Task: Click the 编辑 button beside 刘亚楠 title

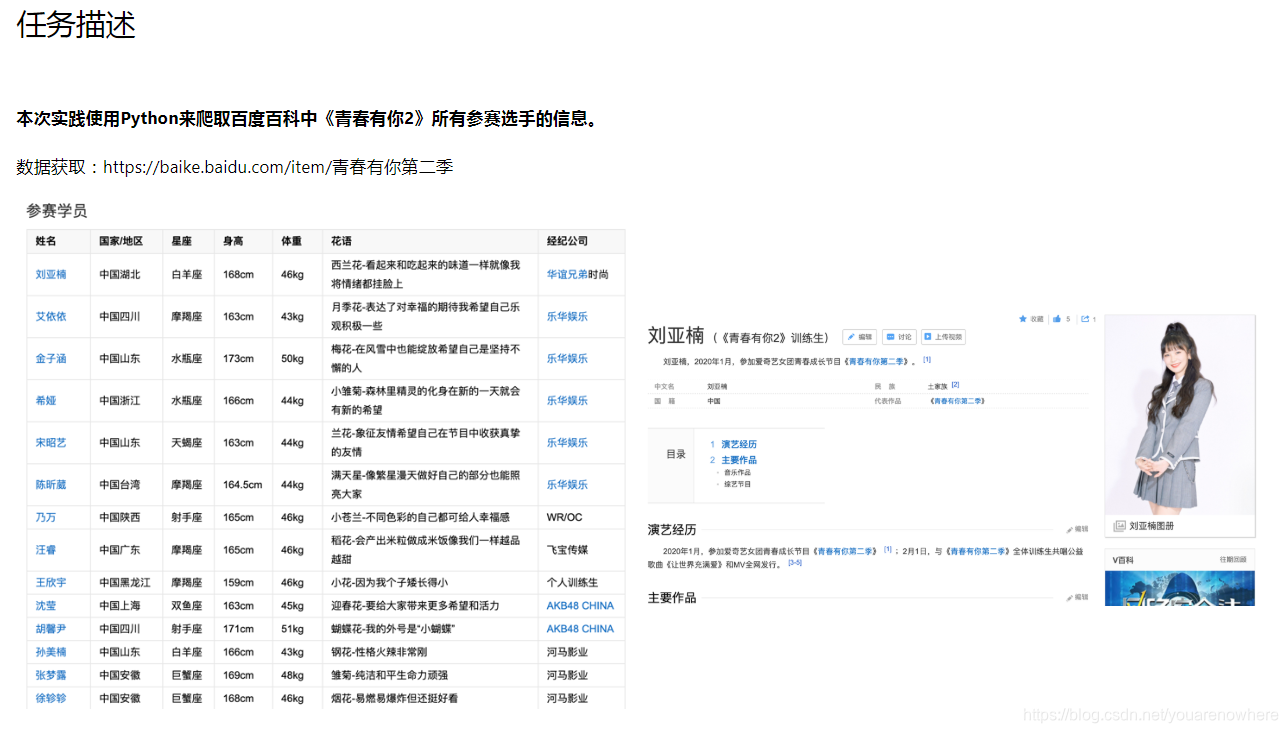Action: 860,337
